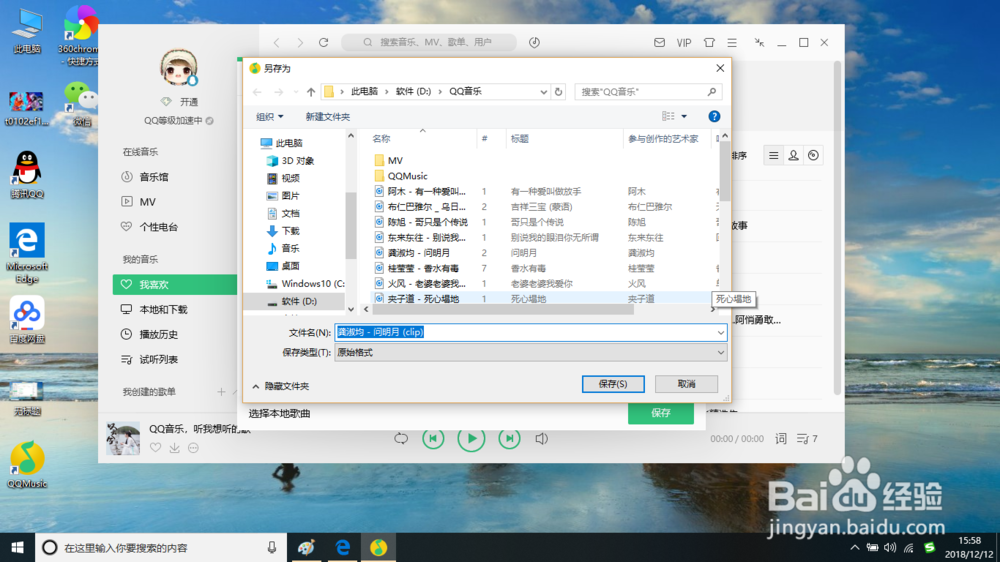Click the refresh icon in QQ Music toolbar
Screen dimensions: 1000x562
(x=324, y=42)
